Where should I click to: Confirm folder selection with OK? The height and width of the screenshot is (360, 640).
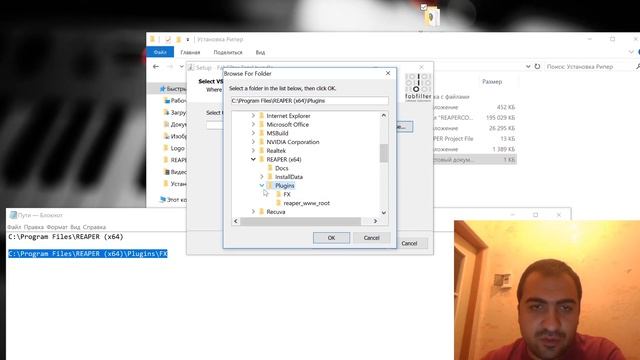331,238
